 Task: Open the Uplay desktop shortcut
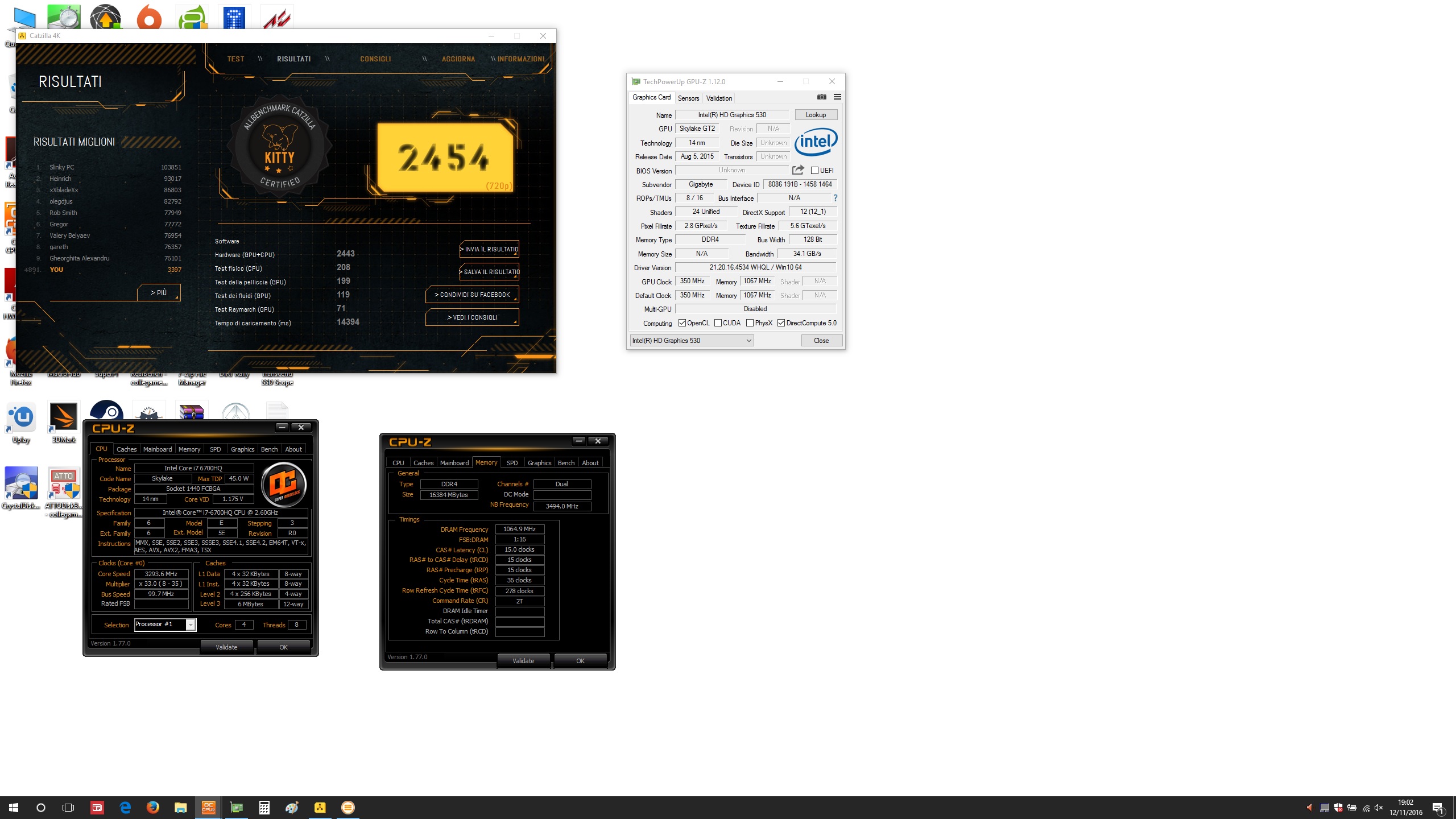pyautogui.click(x=21, y=424)
